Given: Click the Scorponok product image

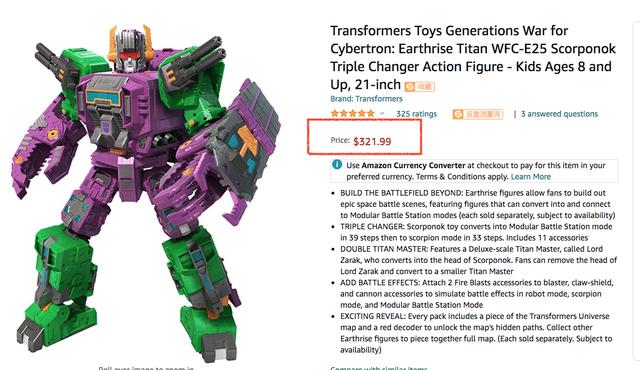Looking at the screenshot, I should pyautogui.click(x=146, y=188).
